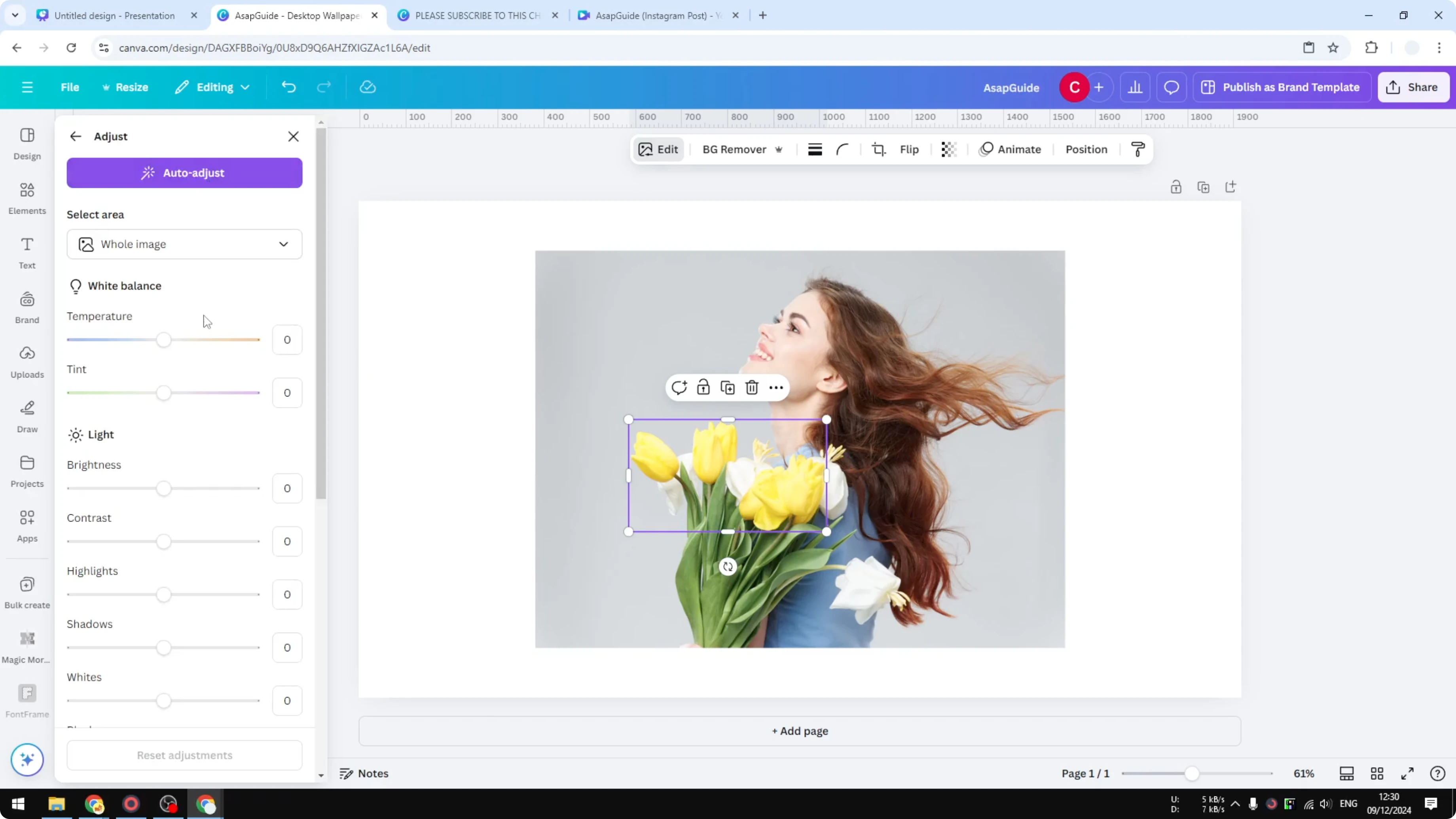This screenshot has height=819, width=1456.
Task: Open the Elements panel in the sidebar
Action: pyautogui.click(x=27, y=197)
